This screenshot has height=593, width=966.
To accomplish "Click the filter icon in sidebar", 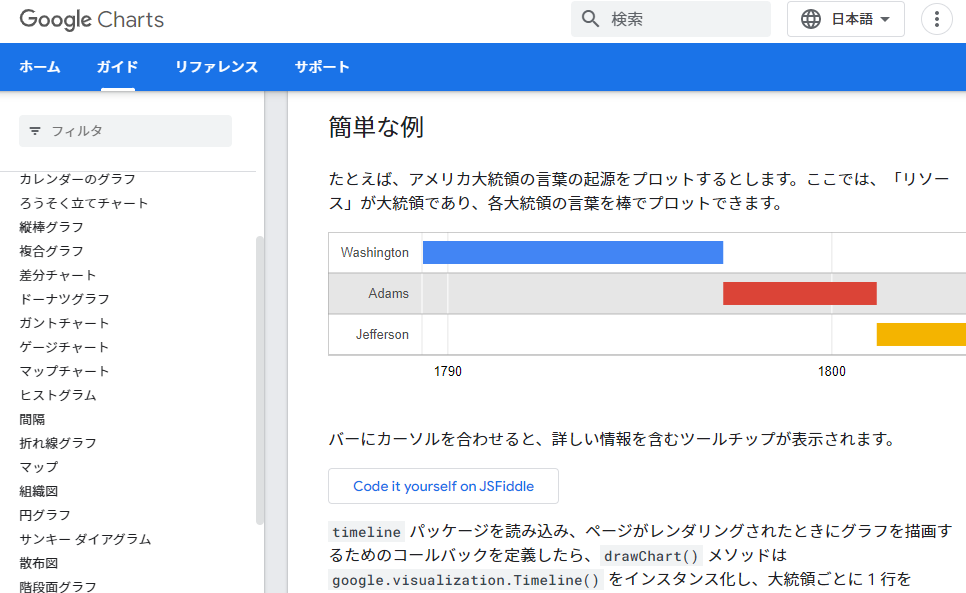I will coord(35,131).
